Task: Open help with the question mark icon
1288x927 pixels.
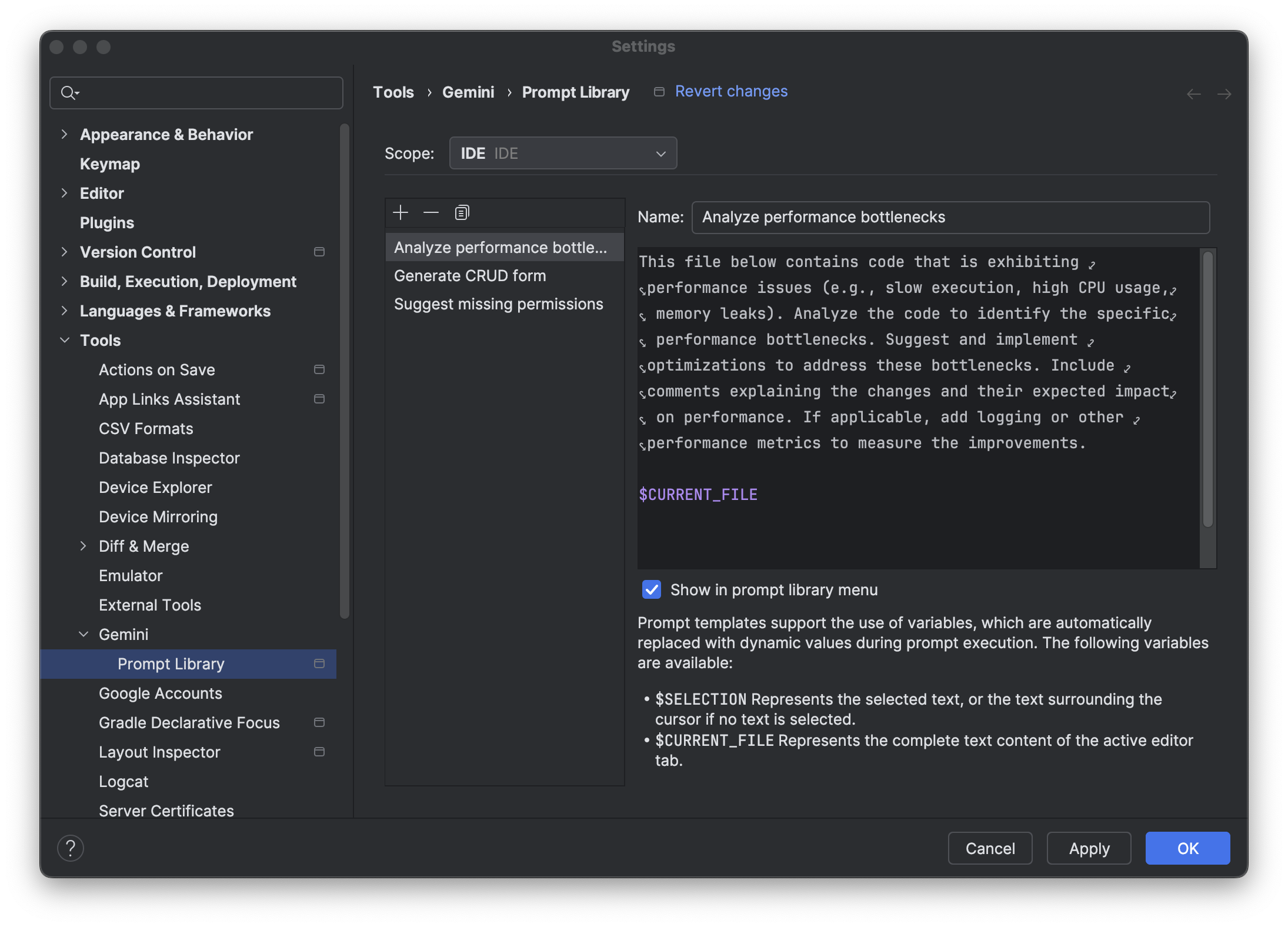Action: 71,848
